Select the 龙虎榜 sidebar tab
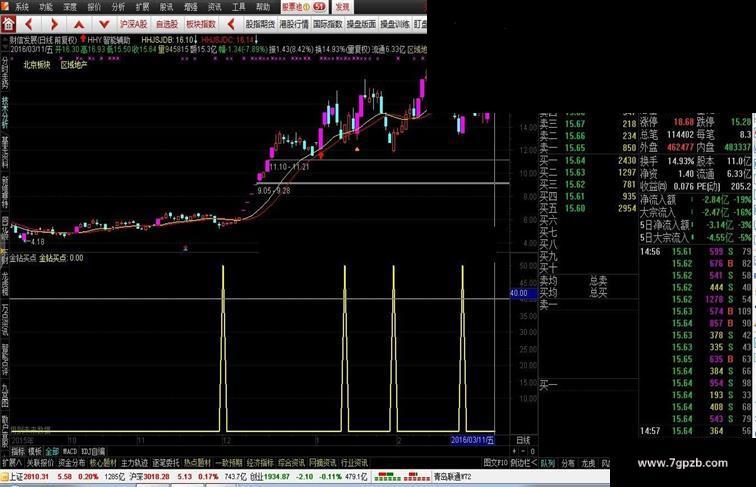The height and width of the screenshot is (487, 756). [x=4, y=284]
